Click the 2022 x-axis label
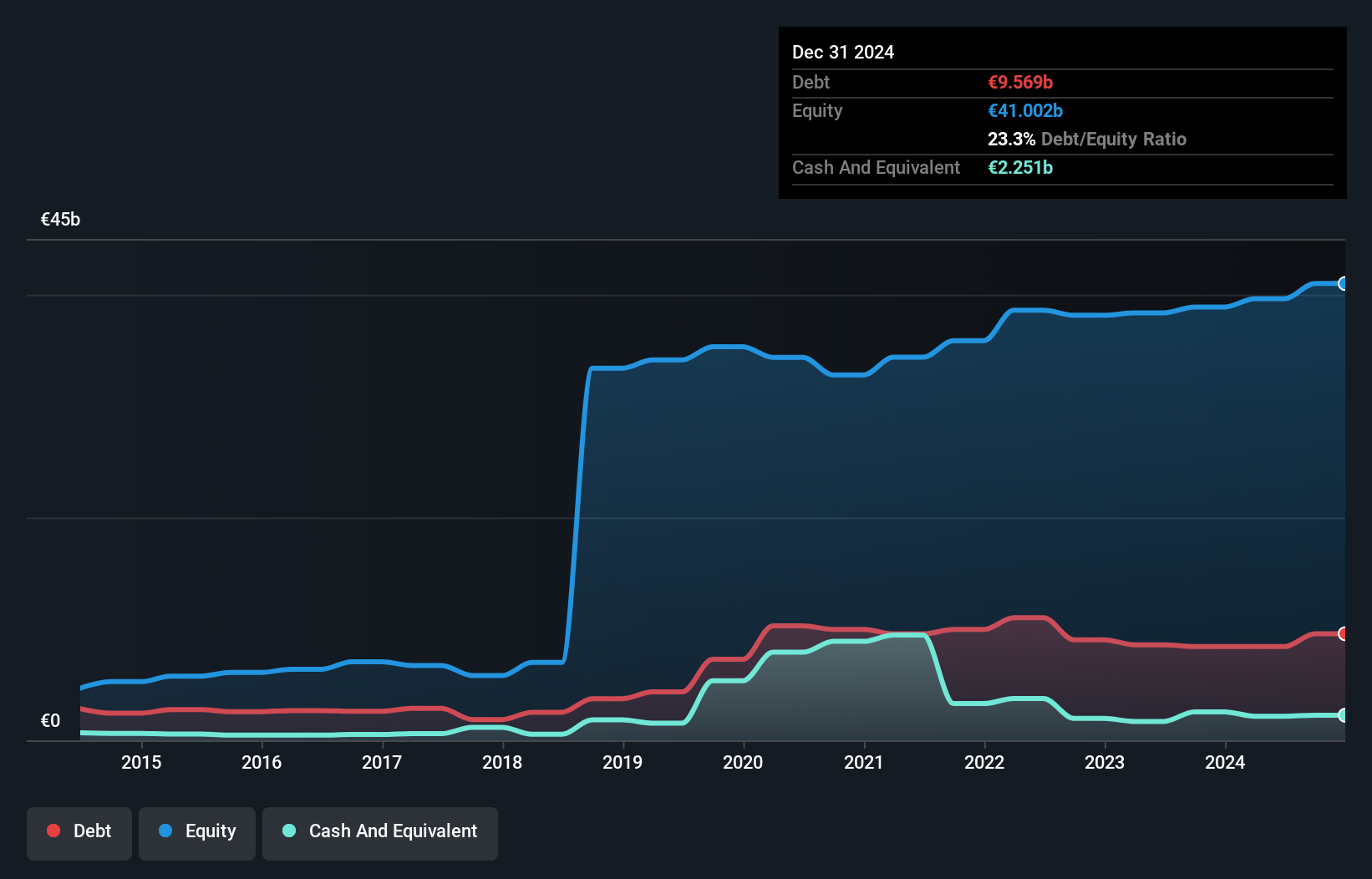Image resolution: width=1372 pixels, height=879 pixels. coord(984,762)
